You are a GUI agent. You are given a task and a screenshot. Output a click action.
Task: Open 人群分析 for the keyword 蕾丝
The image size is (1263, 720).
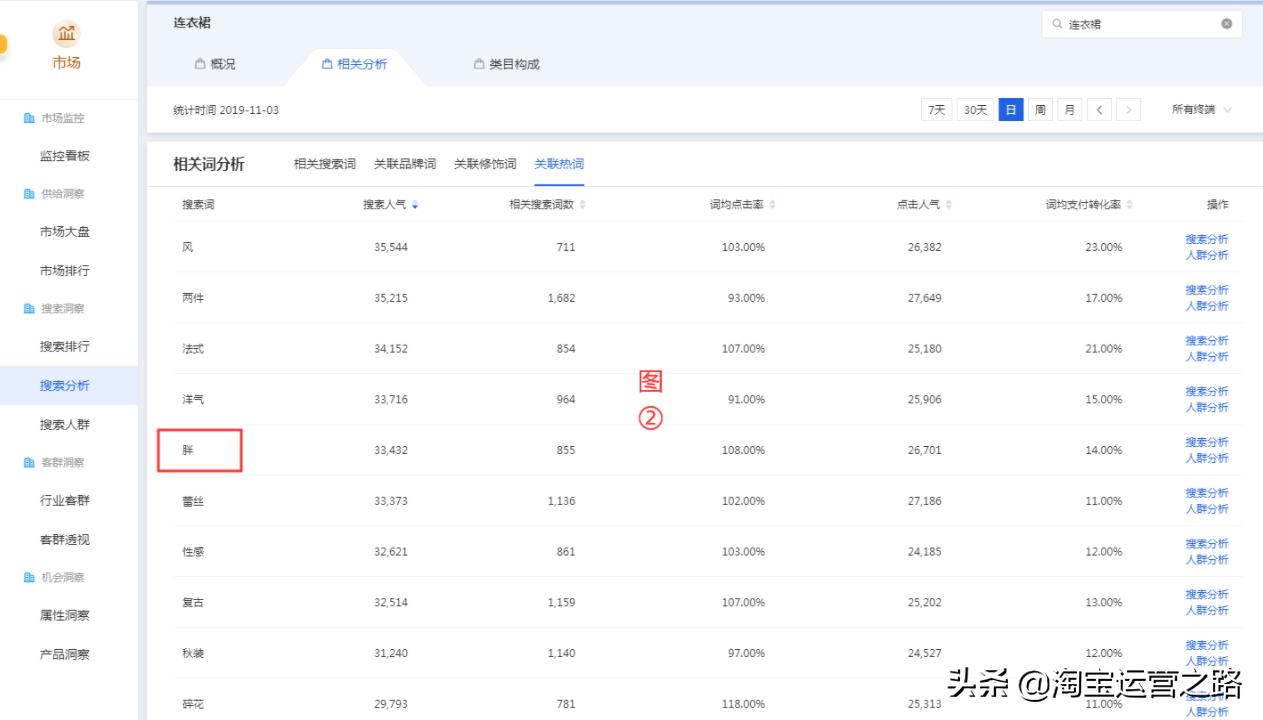pyautogui.click(x=1207, y=509)
